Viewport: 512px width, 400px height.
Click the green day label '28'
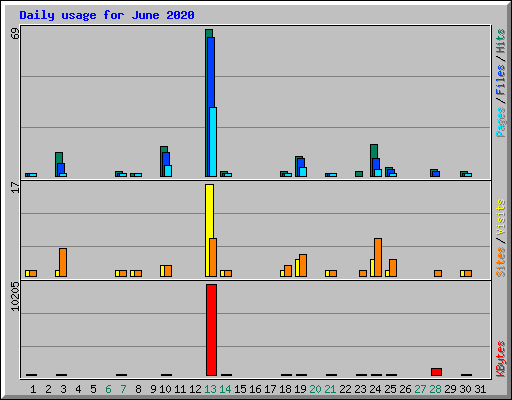coord(435,389)
